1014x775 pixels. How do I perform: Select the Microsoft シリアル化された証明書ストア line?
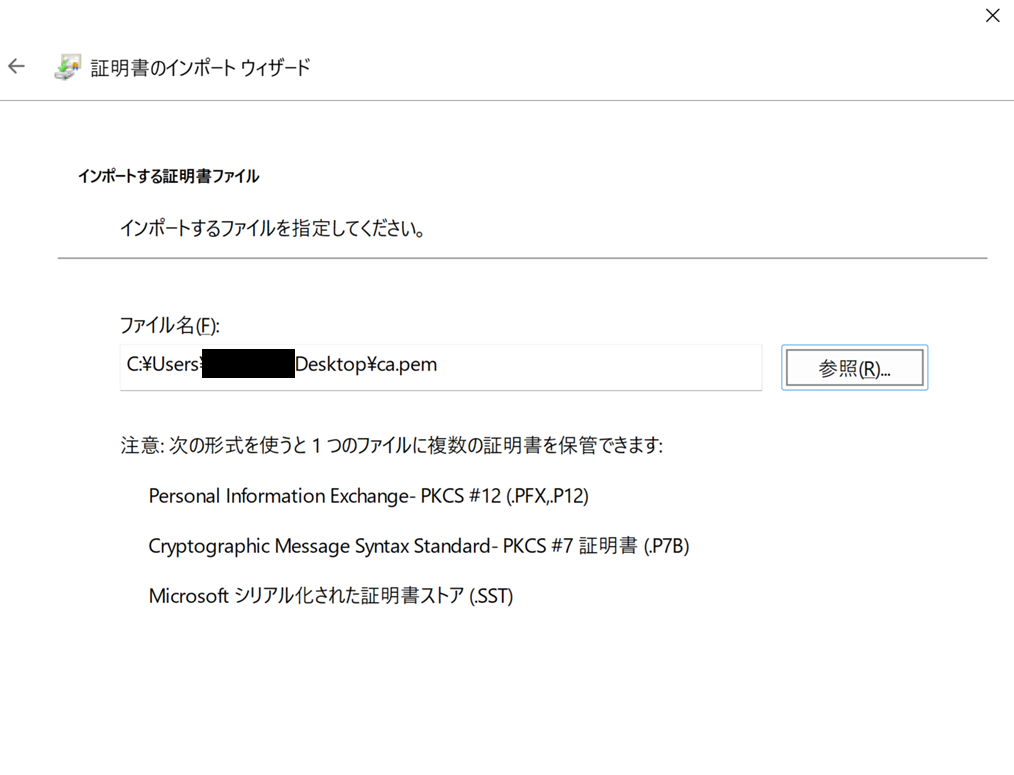[330, 596]
